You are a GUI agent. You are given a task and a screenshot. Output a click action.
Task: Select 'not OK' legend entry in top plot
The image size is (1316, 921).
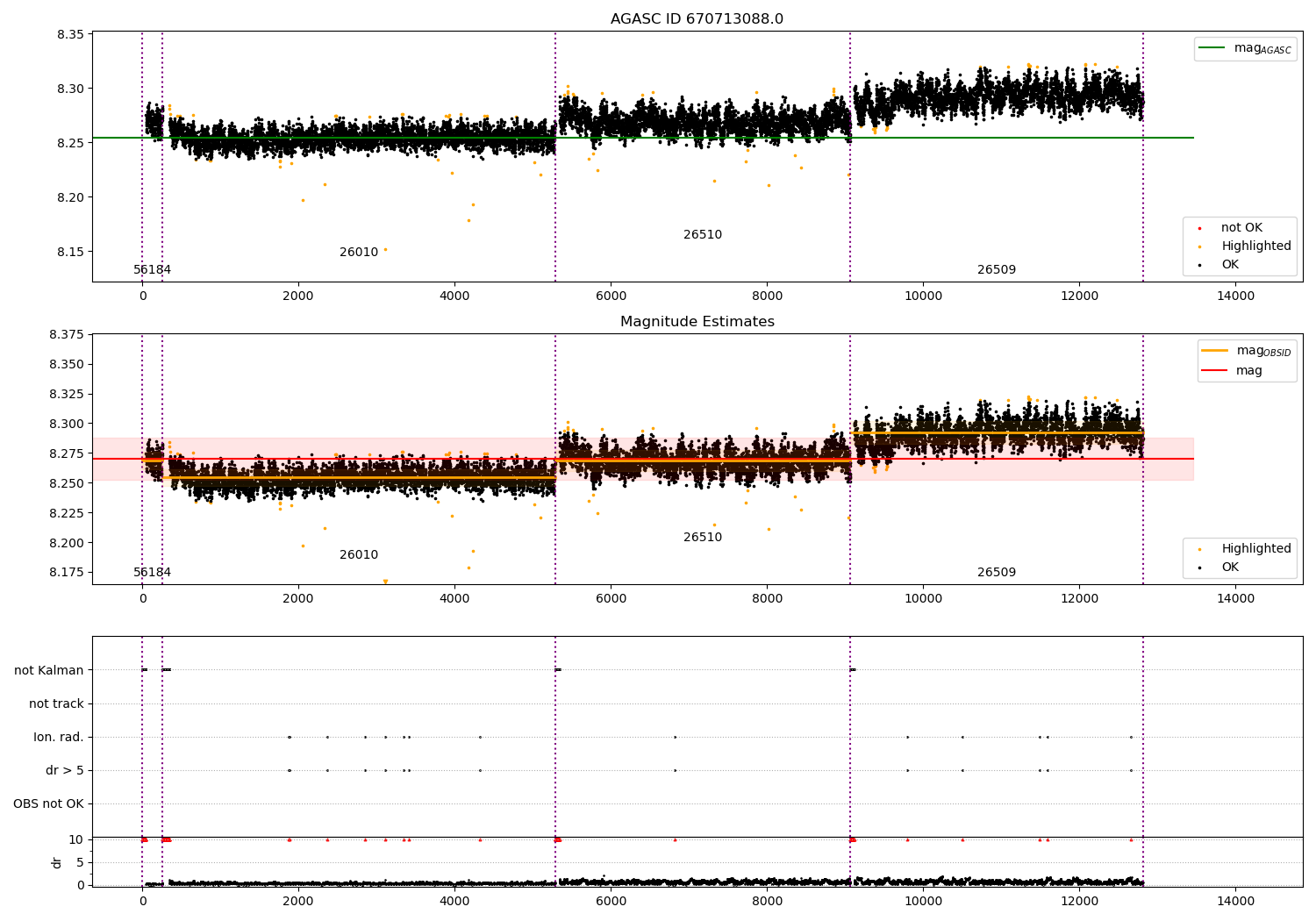(x=1241, y=228)
